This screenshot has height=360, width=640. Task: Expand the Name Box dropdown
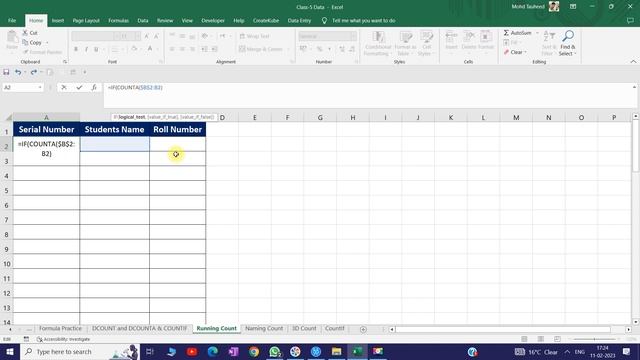pos(40,87)
